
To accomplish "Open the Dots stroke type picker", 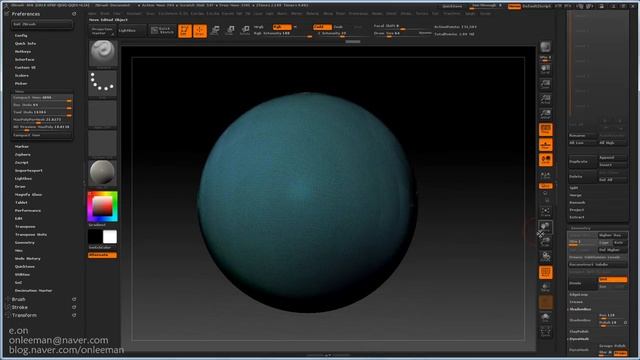I will point(102,83).
